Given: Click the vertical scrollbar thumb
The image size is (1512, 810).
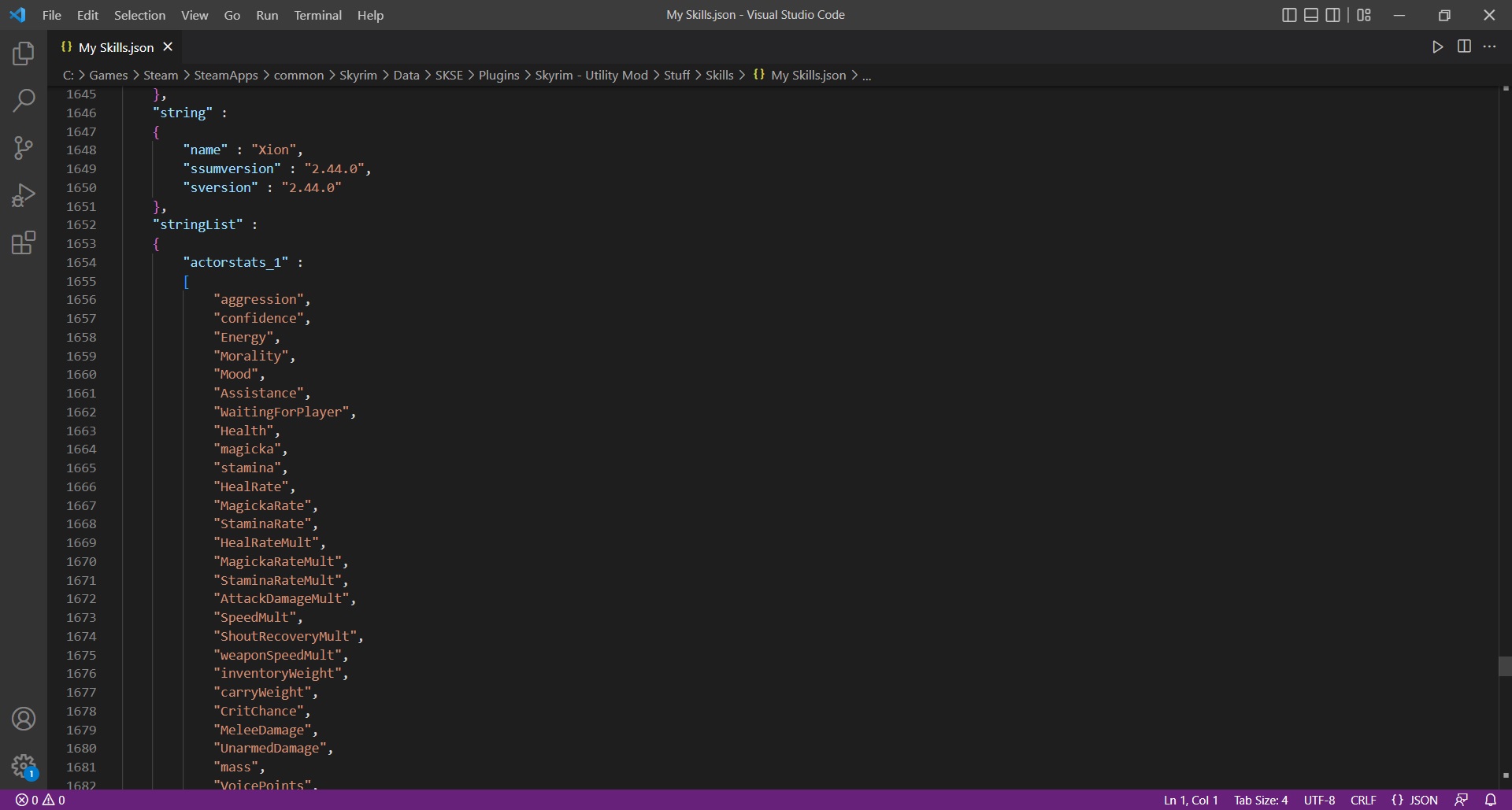Looking at the screenshot, I should point(1505,666).
